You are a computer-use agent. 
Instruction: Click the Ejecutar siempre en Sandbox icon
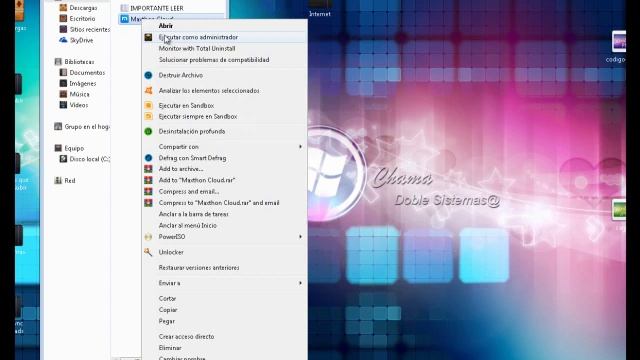pos(148,116)
